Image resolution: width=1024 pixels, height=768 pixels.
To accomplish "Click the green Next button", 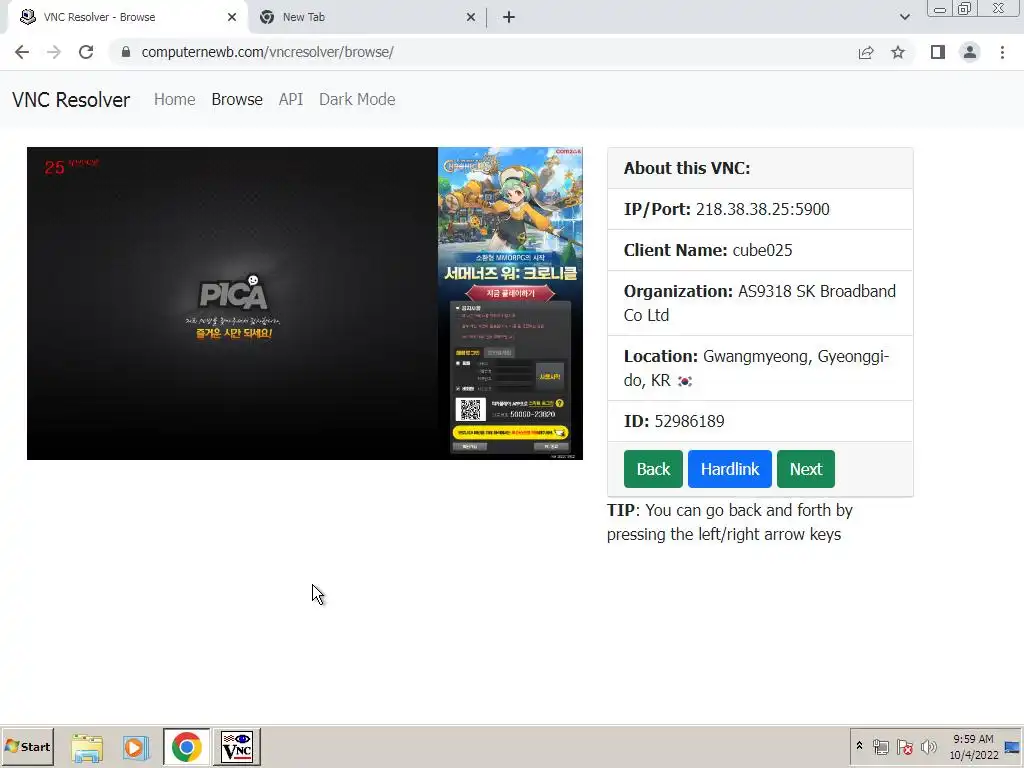I will [806, 469].
